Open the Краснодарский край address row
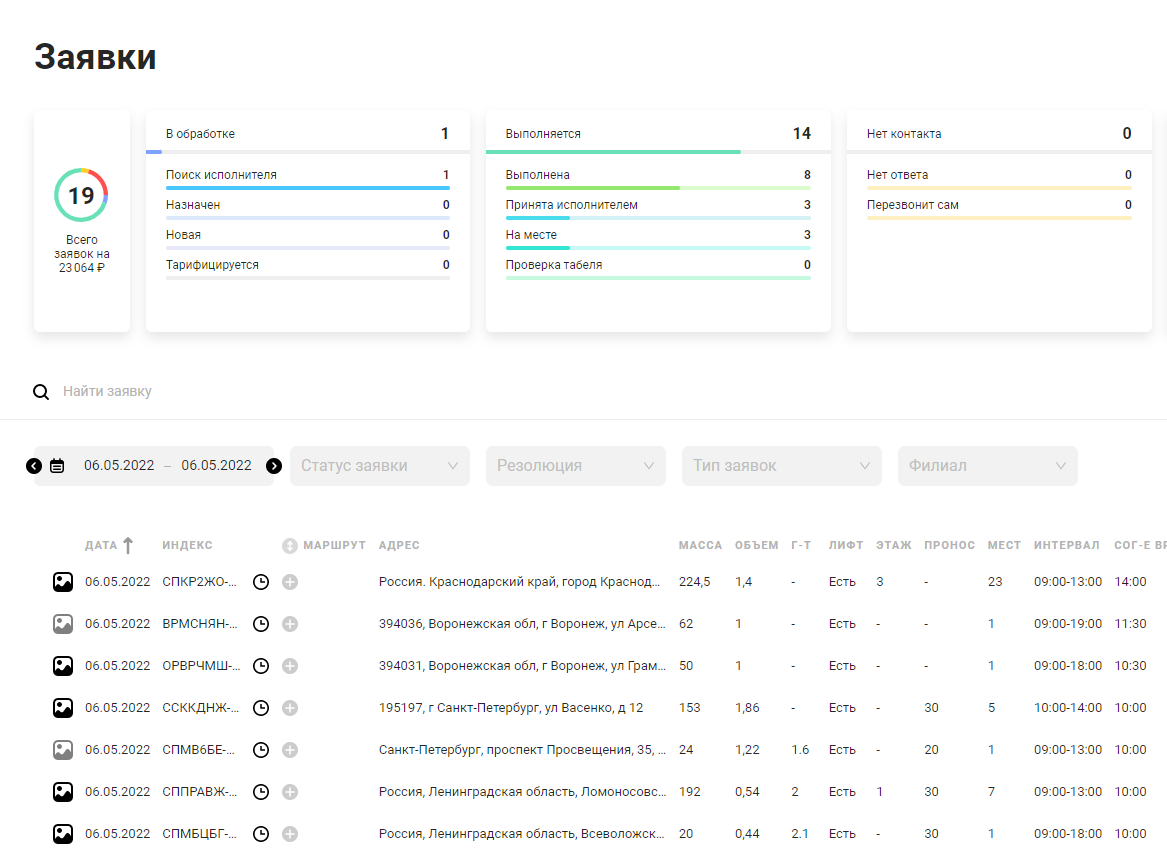The image size is (1167, 859). click(x=519, y=582)
